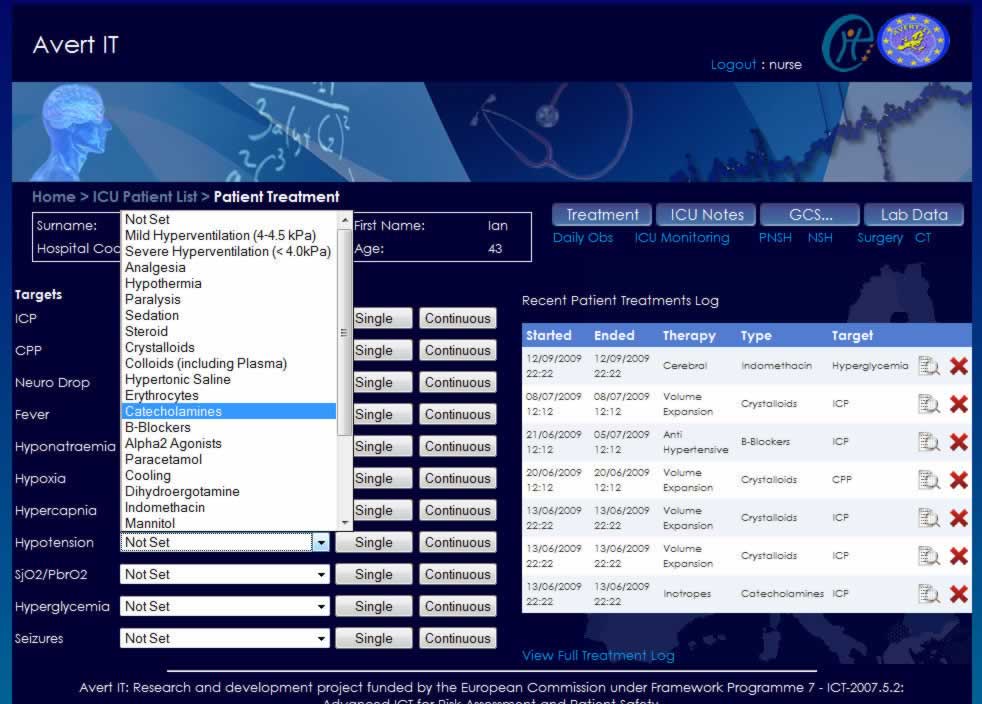Screen dimensions: 982x704
Task: Open the NSH link
Action: 820,238
